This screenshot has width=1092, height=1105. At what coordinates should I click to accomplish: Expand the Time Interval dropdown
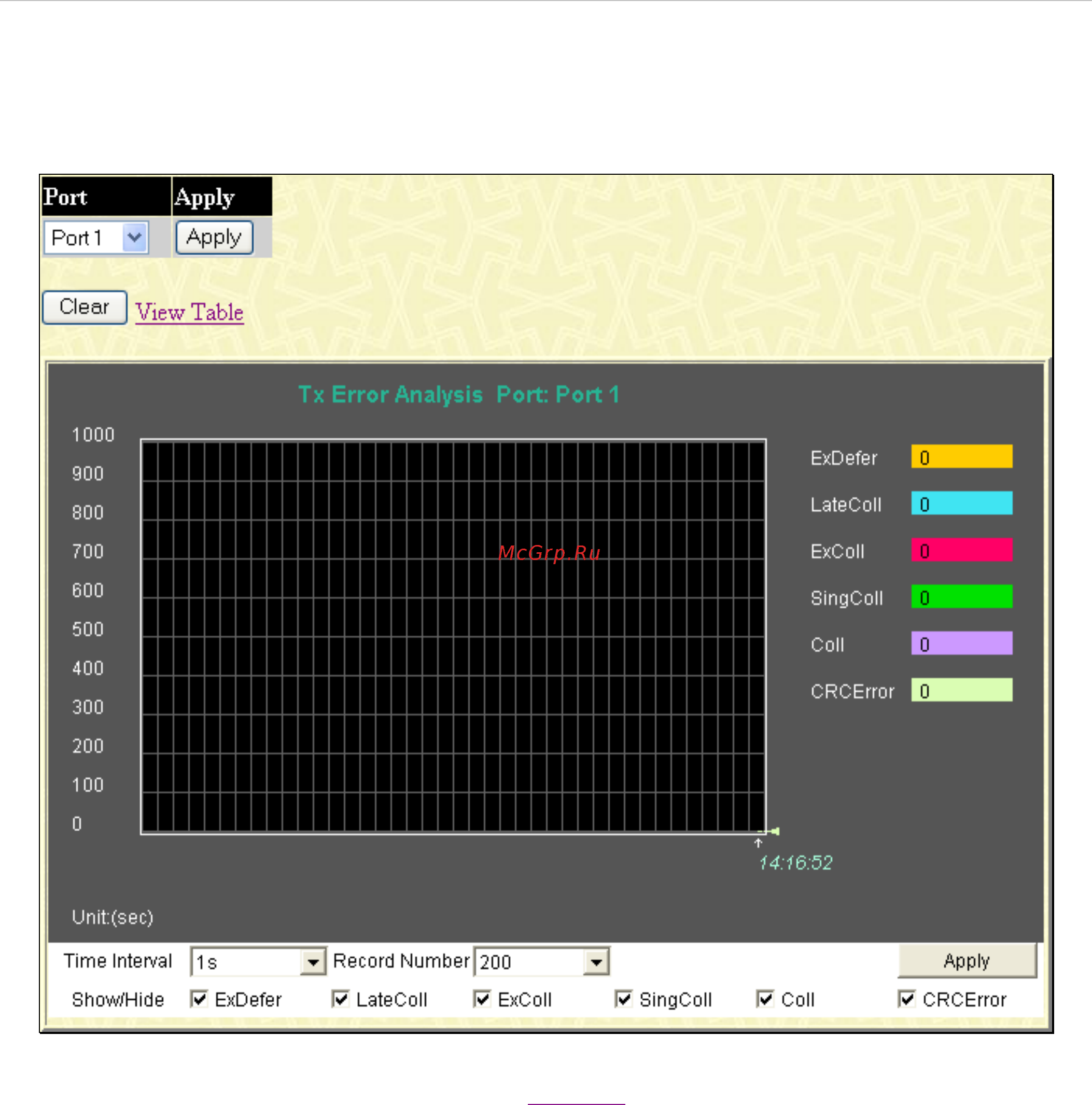312,962
